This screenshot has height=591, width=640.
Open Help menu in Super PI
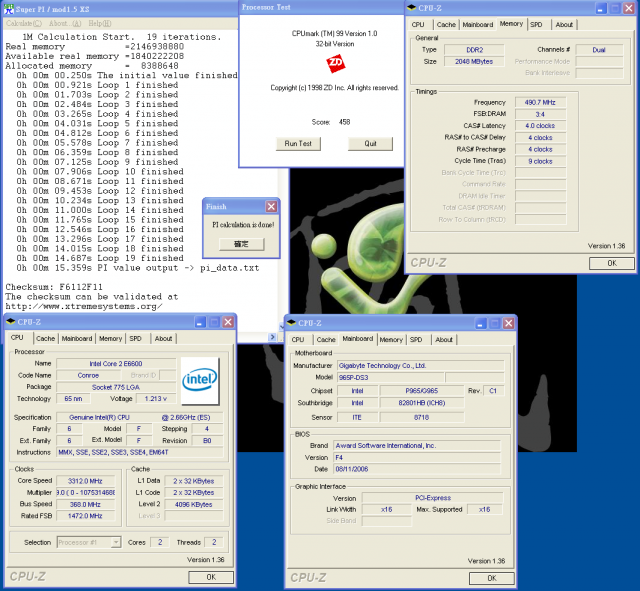pyautogui.click(x=100, y=23)
